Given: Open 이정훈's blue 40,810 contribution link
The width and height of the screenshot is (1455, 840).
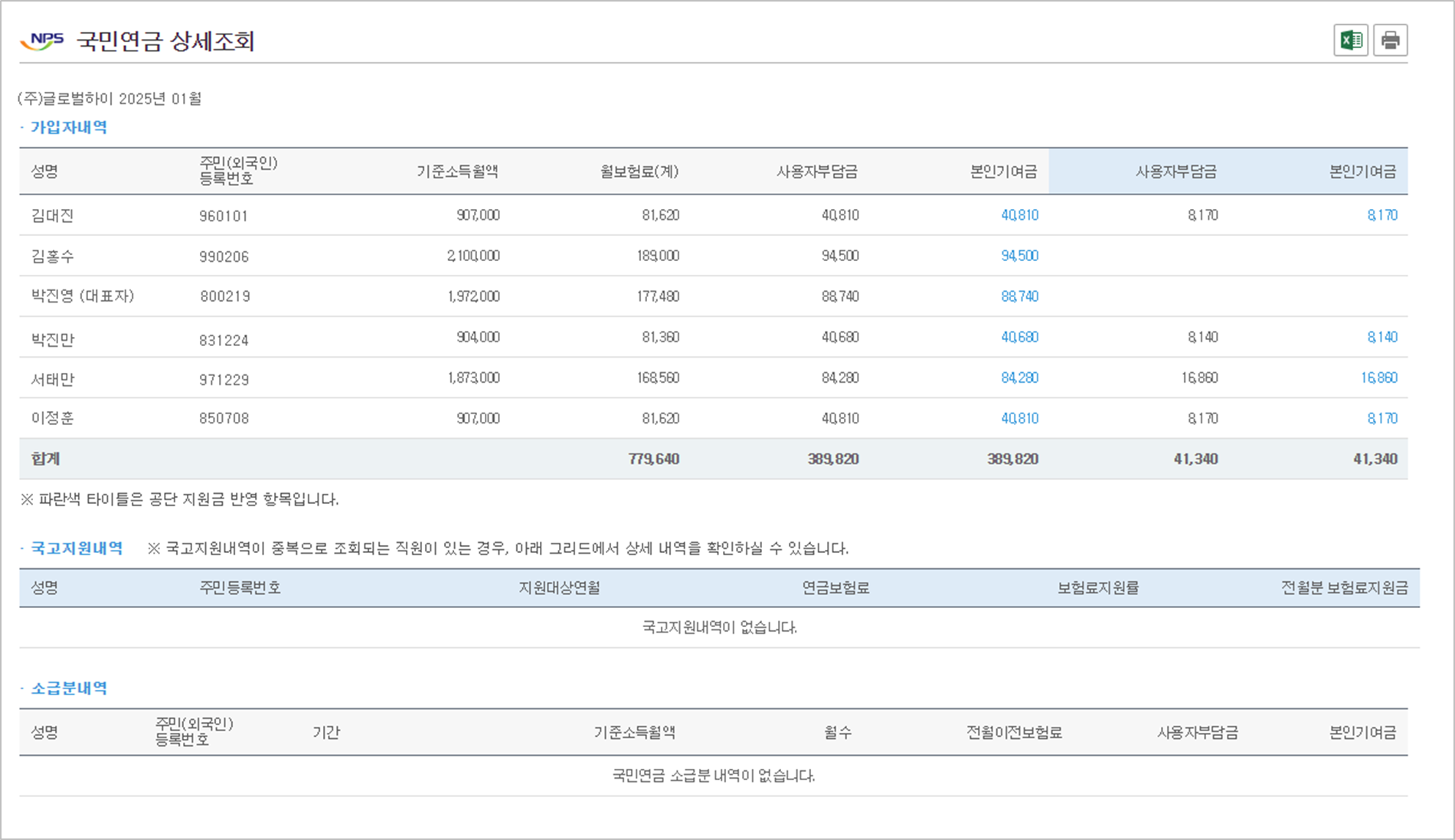Looking at the screenshot, I should (1019, 418).
